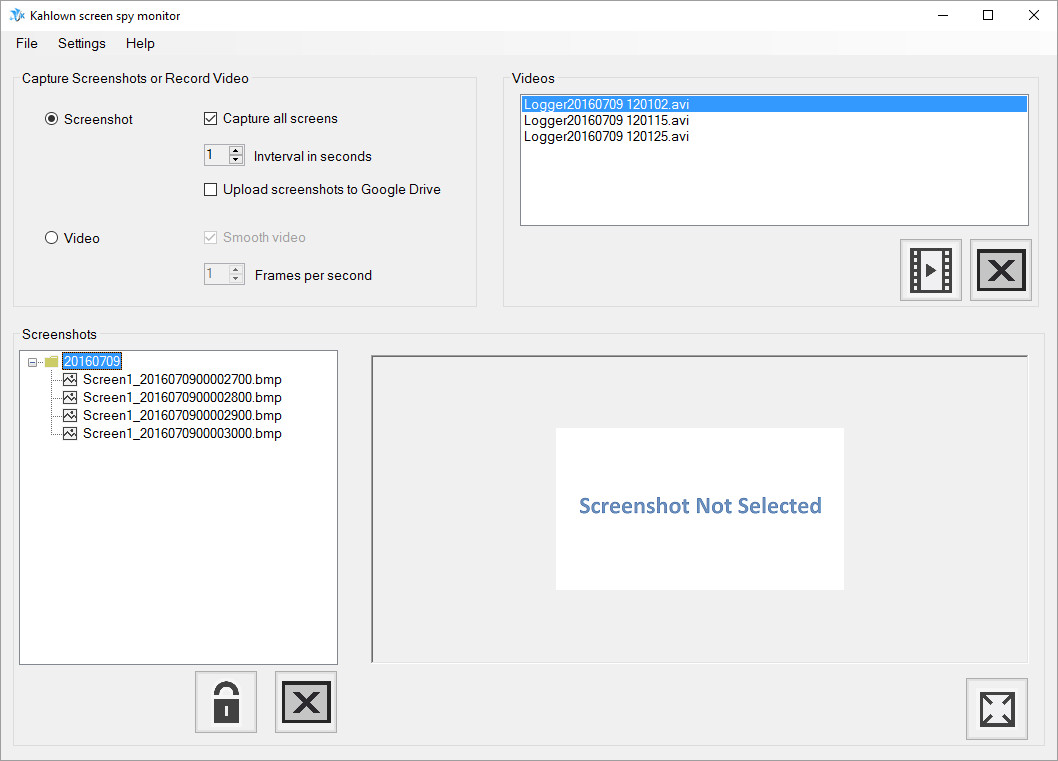Click image icon of Screen1_2016070900002800.bmp
The height and width of the screenshot is (761, 1058).
(x=70, y=397)
